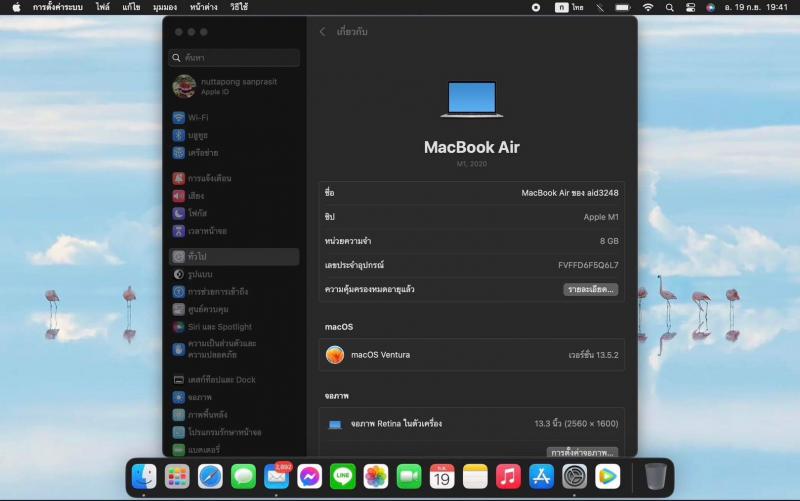800x501 pixels.
Task: Open Mail app with unread badge
Action: (277, 477)
